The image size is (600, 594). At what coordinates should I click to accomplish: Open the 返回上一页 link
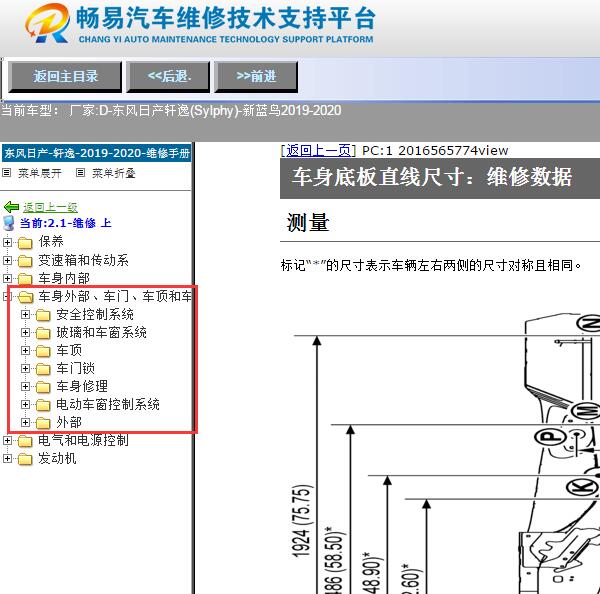(x=318, y=150)
